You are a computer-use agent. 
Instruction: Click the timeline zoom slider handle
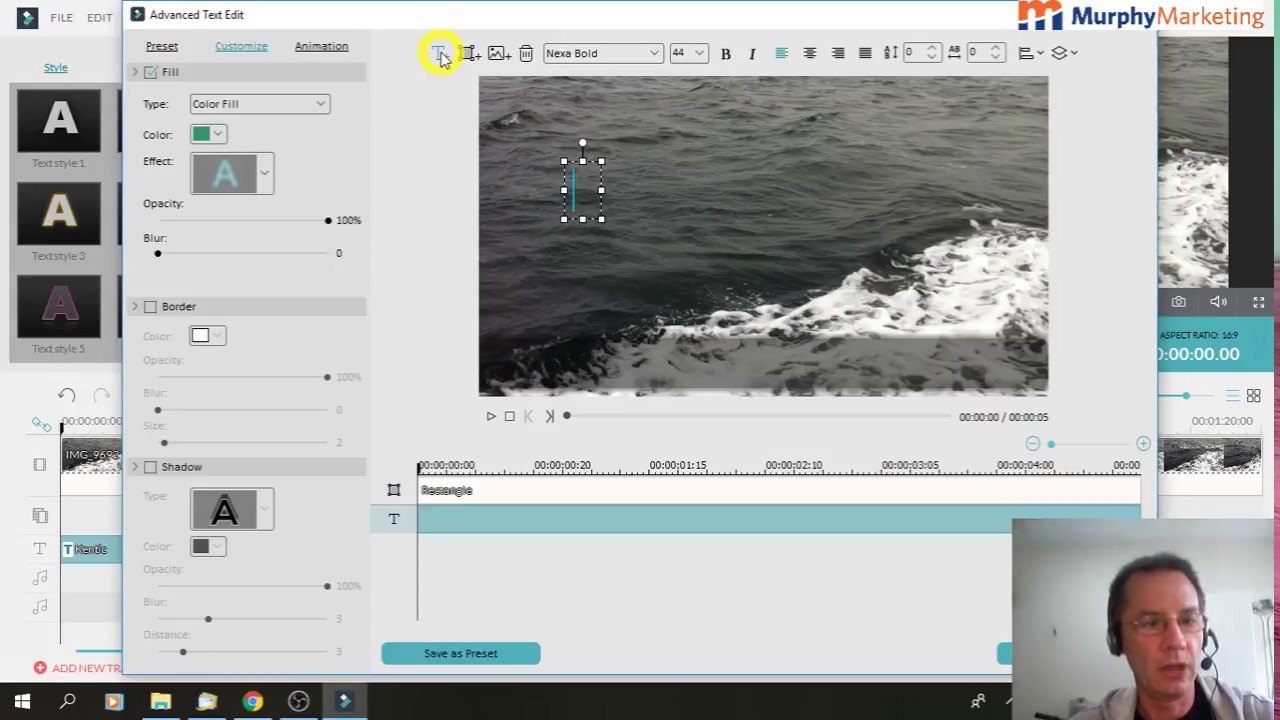tap(1051, 444)
